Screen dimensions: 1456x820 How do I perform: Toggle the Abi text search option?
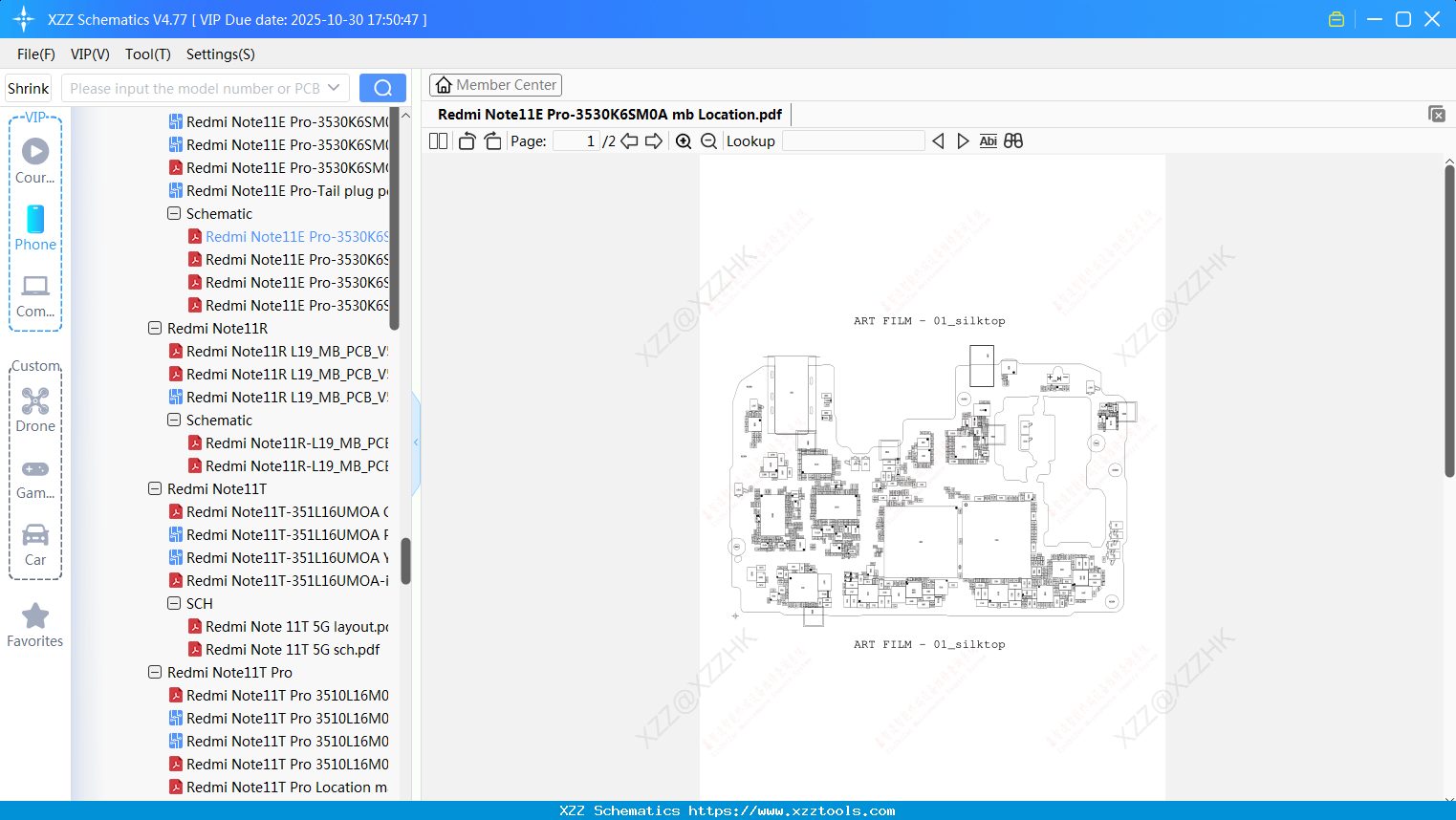(x=988, y=140)
